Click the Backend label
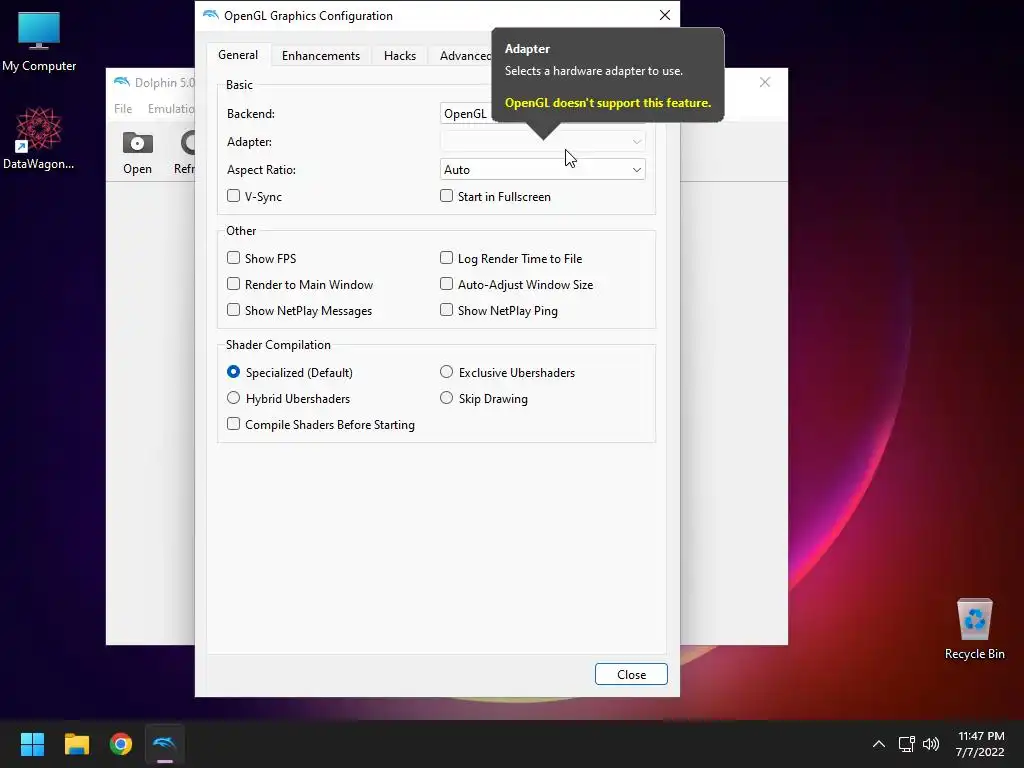 tap(251, 114)
